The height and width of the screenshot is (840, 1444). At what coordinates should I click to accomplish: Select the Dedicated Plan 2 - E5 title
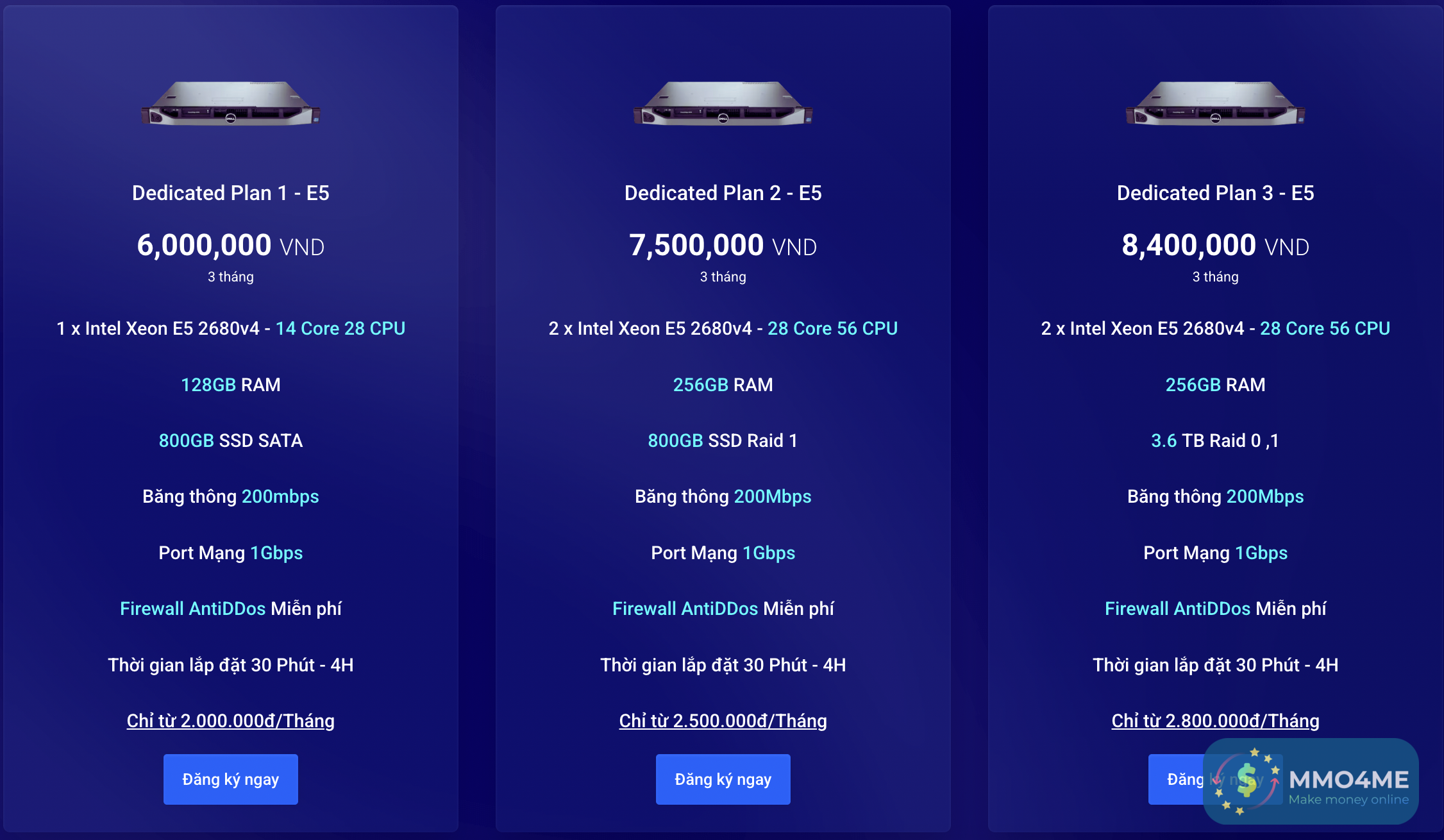point(723,193)
